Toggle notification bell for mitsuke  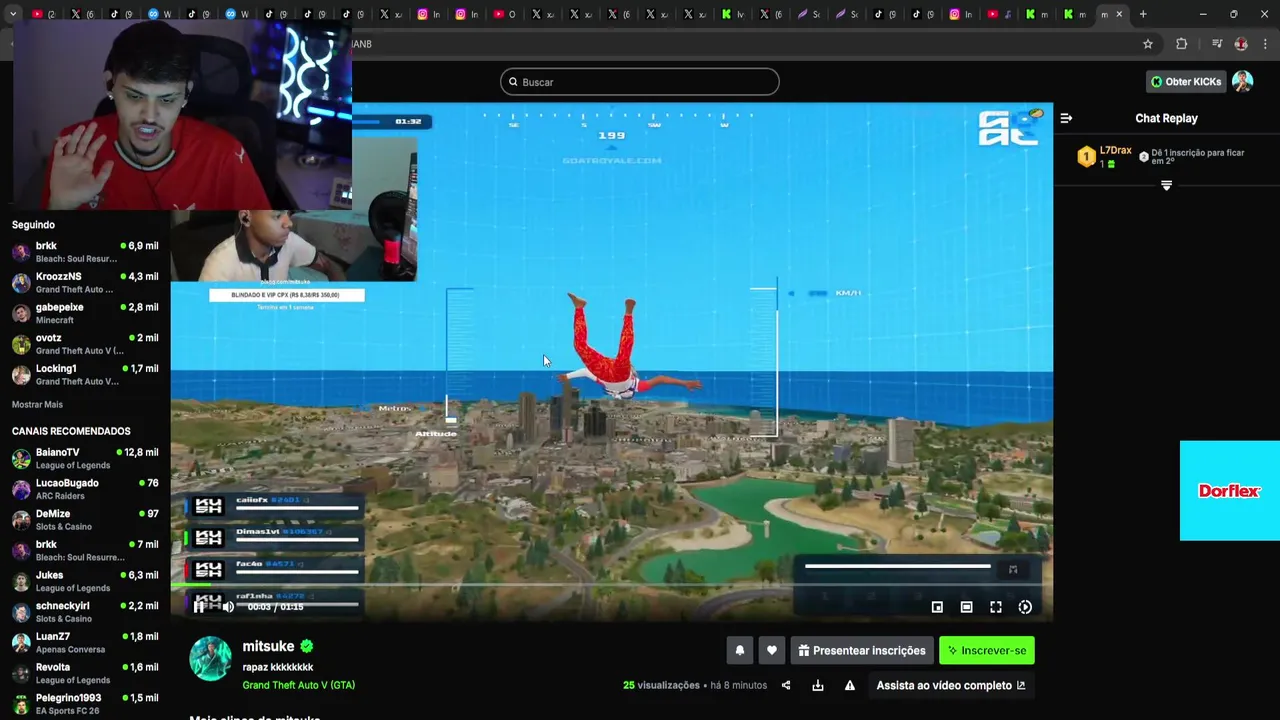click(x=740, y=650)
